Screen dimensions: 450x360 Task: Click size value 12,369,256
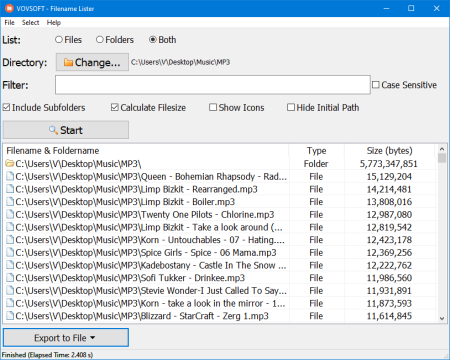coord(389,252)
